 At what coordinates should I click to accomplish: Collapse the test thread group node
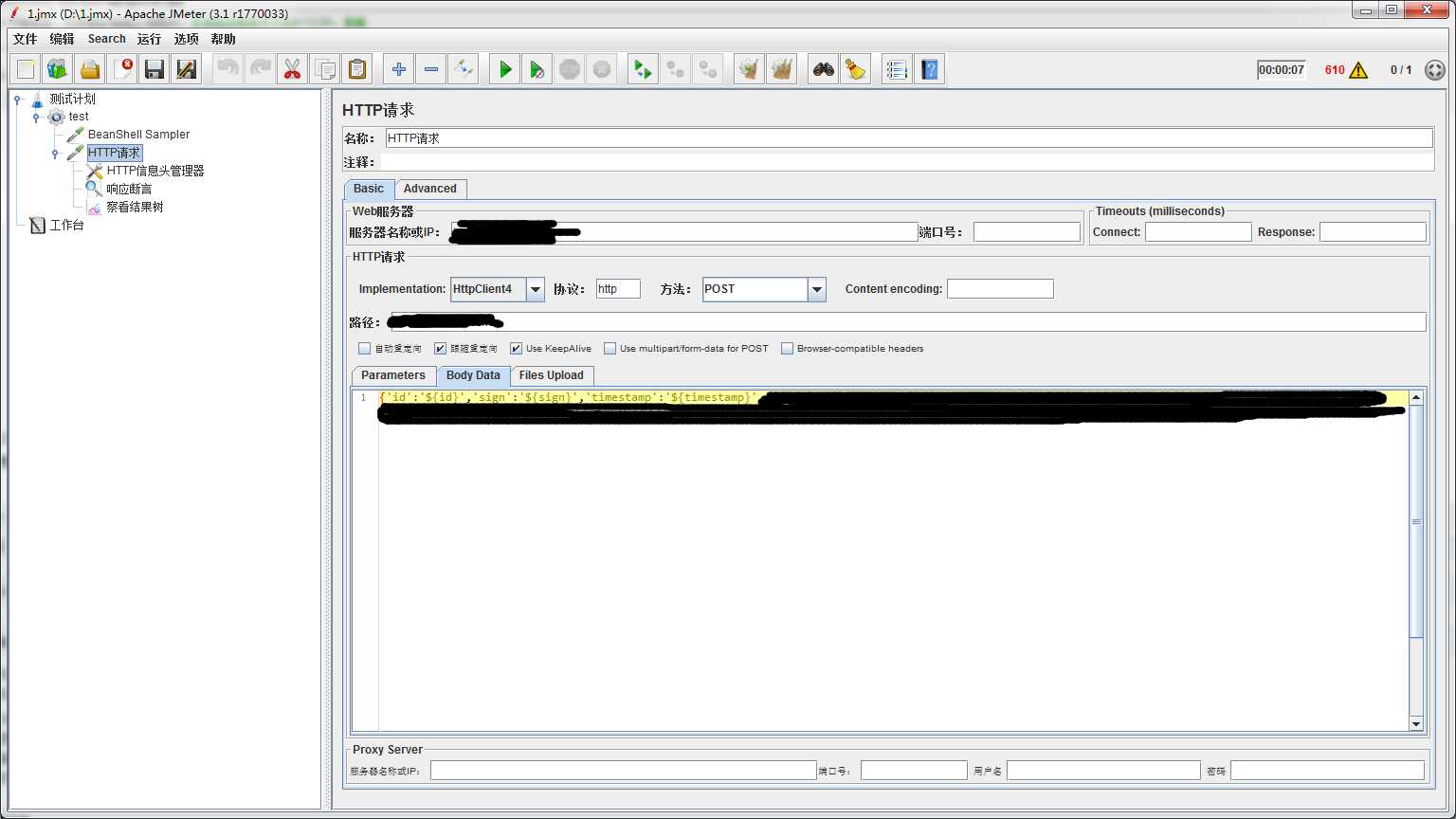click(36, 118)
